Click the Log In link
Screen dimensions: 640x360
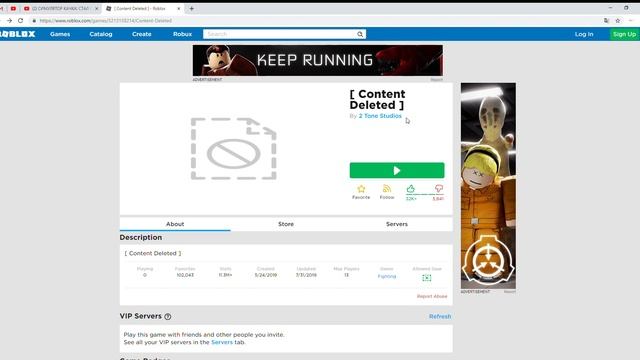(x=584, y=34)
